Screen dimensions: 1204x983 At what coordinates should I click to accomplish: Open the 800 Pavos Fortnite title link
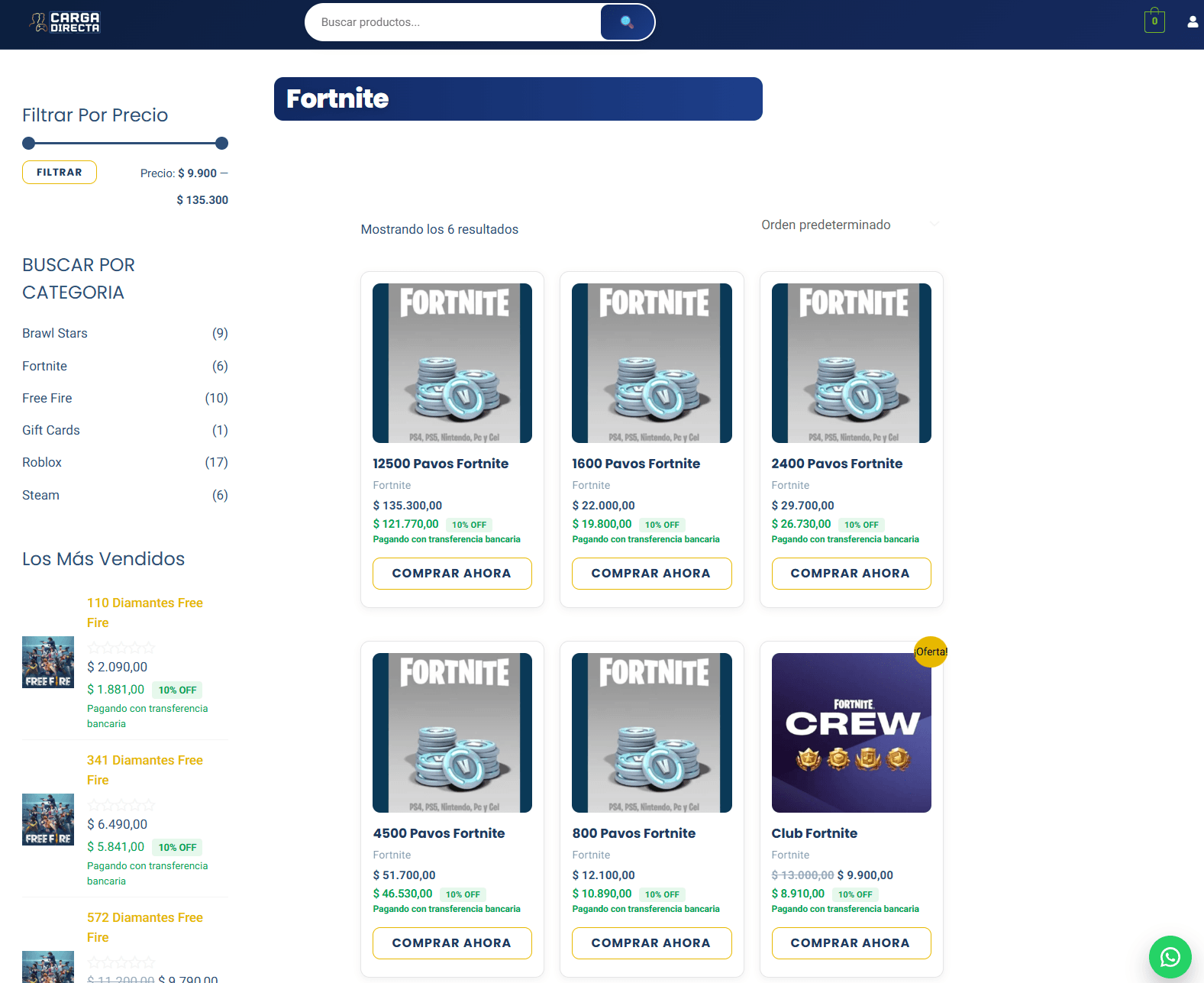tap(634, 833)
